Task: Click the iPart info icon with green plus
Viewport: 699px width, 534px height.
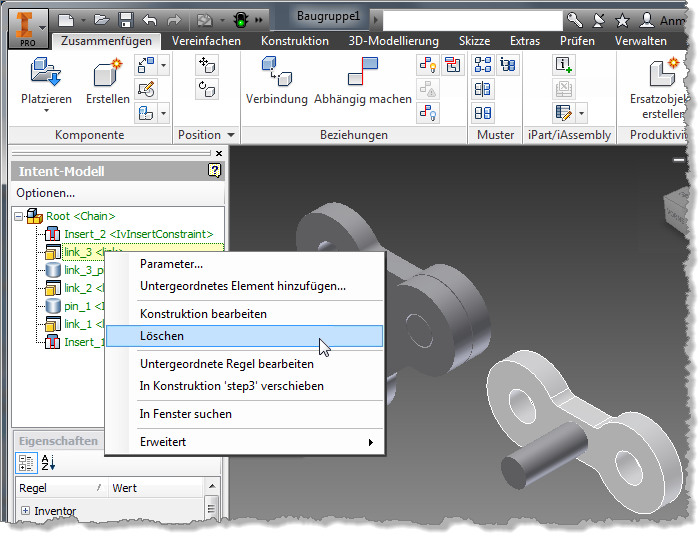Action: (563, 65)
